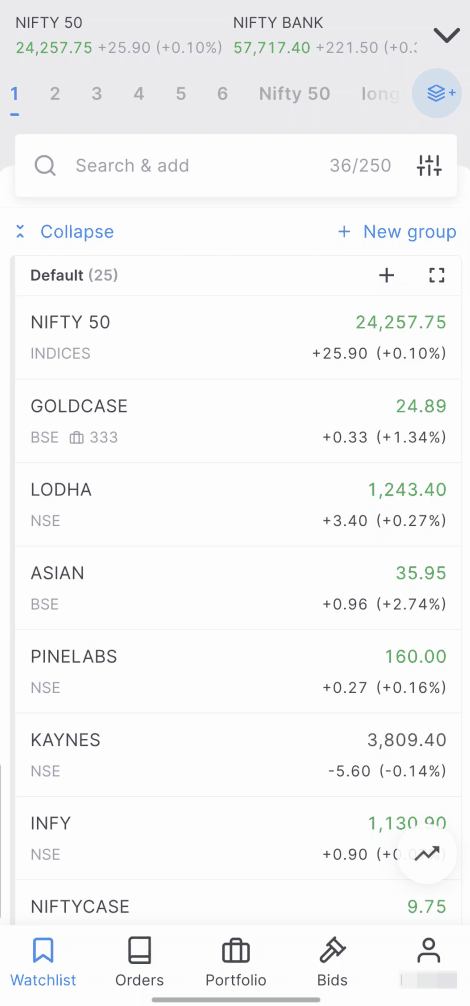Image resolution: width=470 pixels, height=1006 pixels.
Task: Create a New group
Action: pos(397,232)
